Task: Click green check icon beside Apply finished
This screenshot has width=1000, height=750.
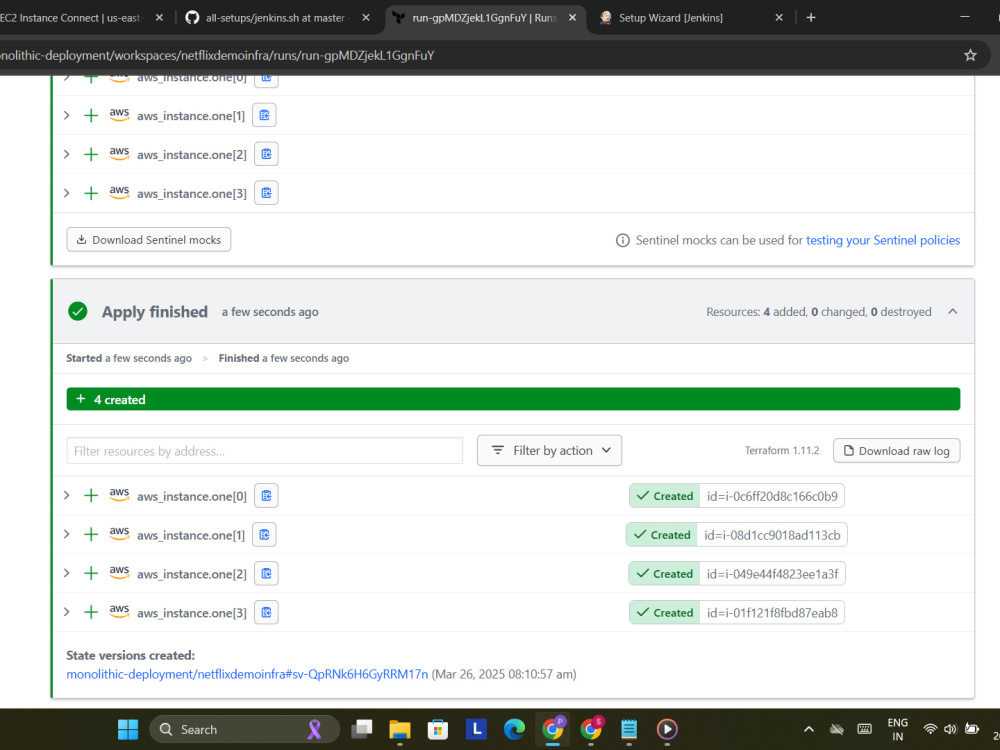Action: pyautogui.click(x=78, y=312)
